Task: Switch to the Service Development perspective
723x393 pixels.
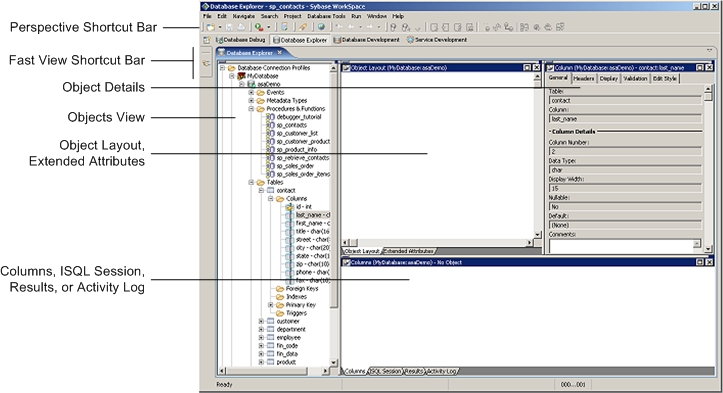Action: pyautogui.click(x=437, y=40)
